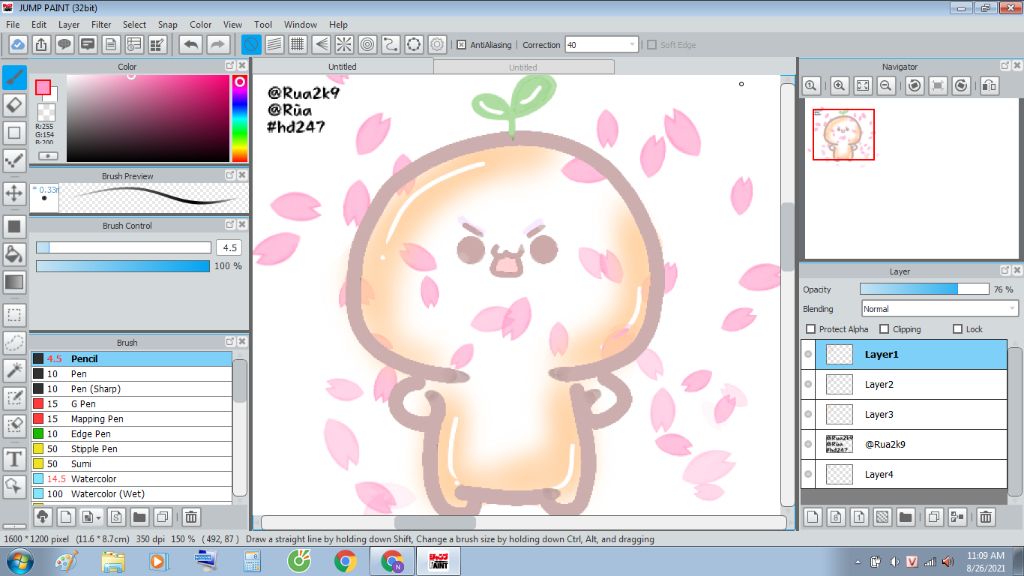Open Chrome from the taskbar
Screen dimensions: 1024x576
point(345,562)
